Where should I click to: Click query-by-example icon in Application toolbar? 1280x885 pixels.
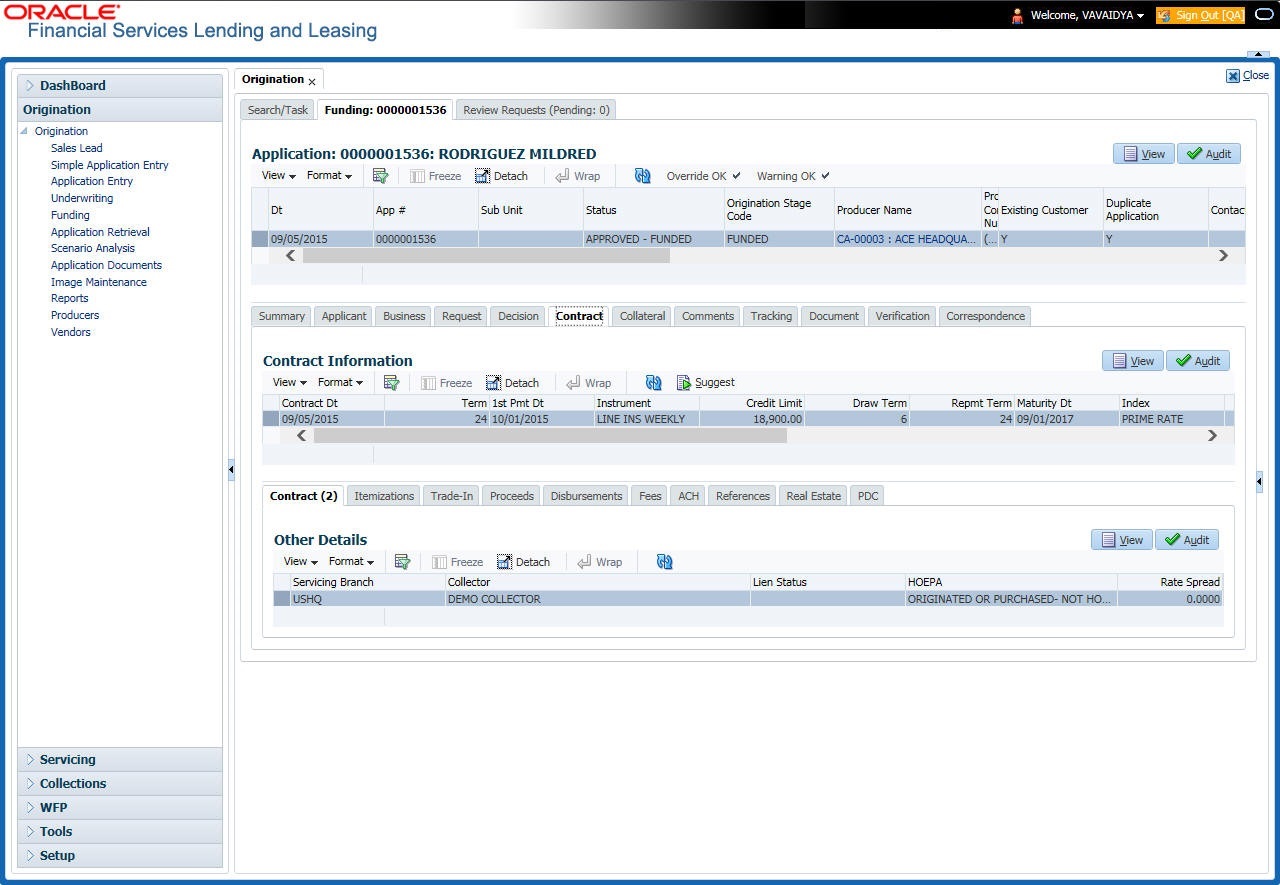(380, 176)
